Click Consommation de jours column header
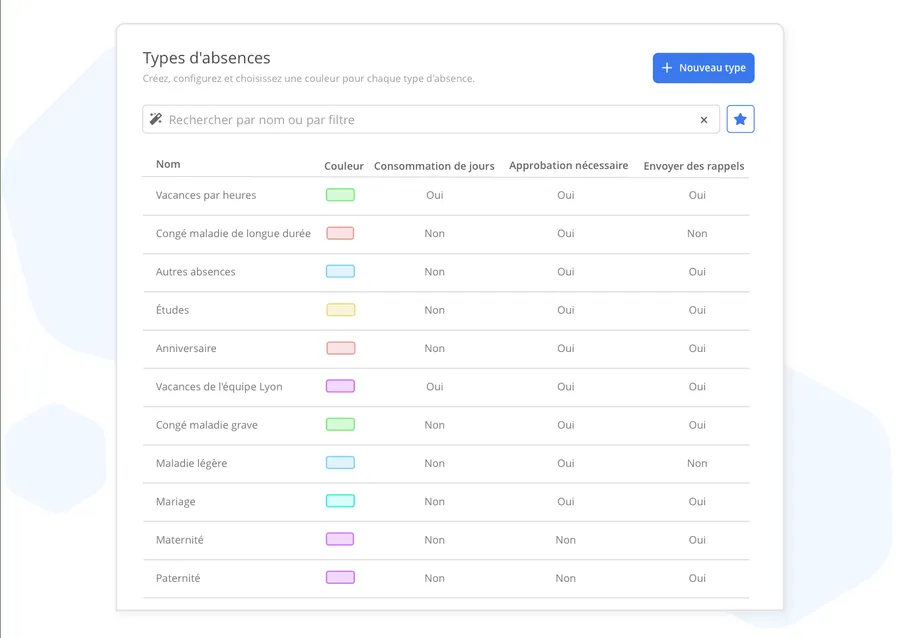The height and width of the screenshot is (638, 900). click(434, 166)
